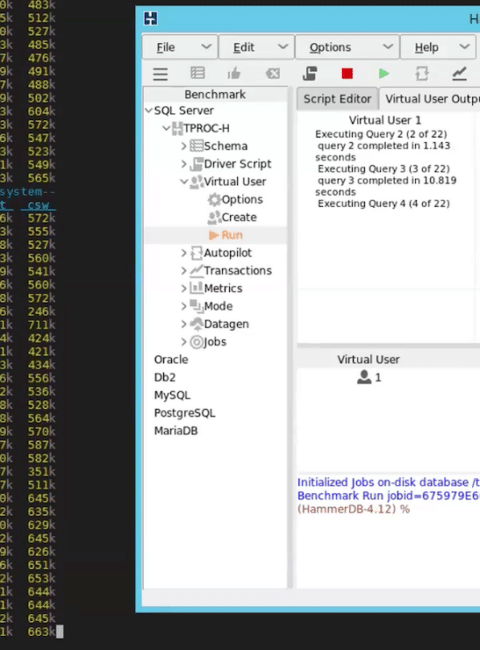This screenshot has width=480, height=650.
Task: Select the Virtual User Create item
Action: 232,217
